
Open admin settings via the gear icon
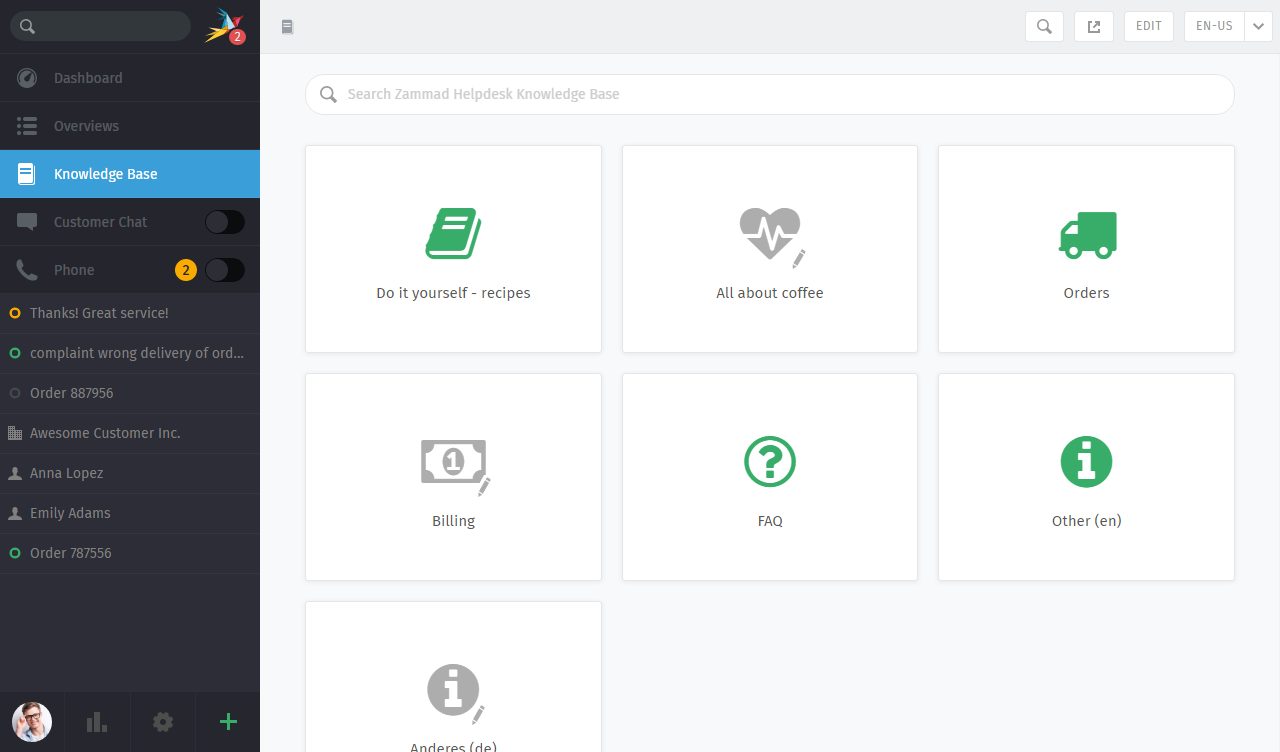[162, 721]
